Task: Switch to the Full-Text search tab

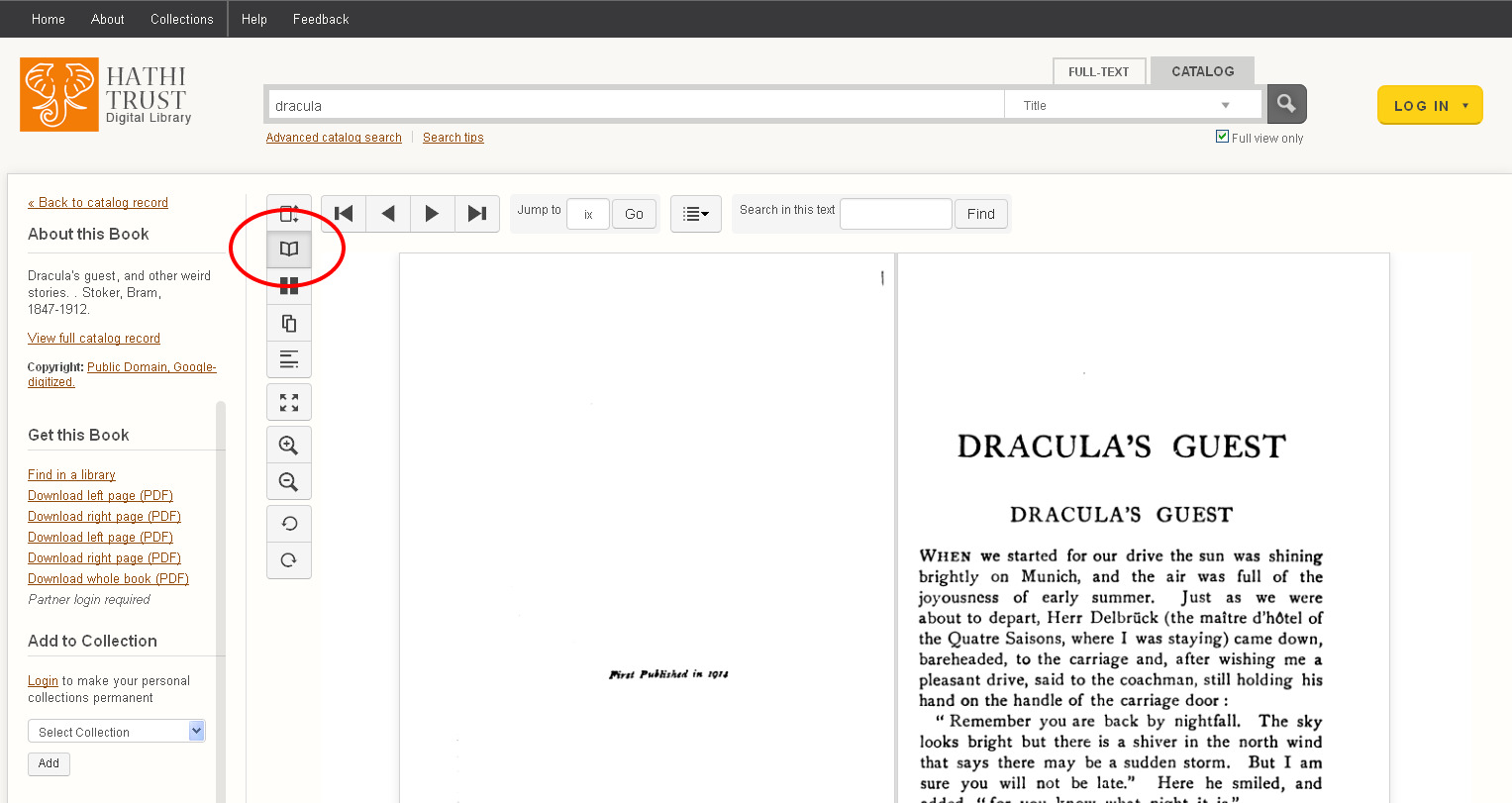Action: (x=1098, y=72)
